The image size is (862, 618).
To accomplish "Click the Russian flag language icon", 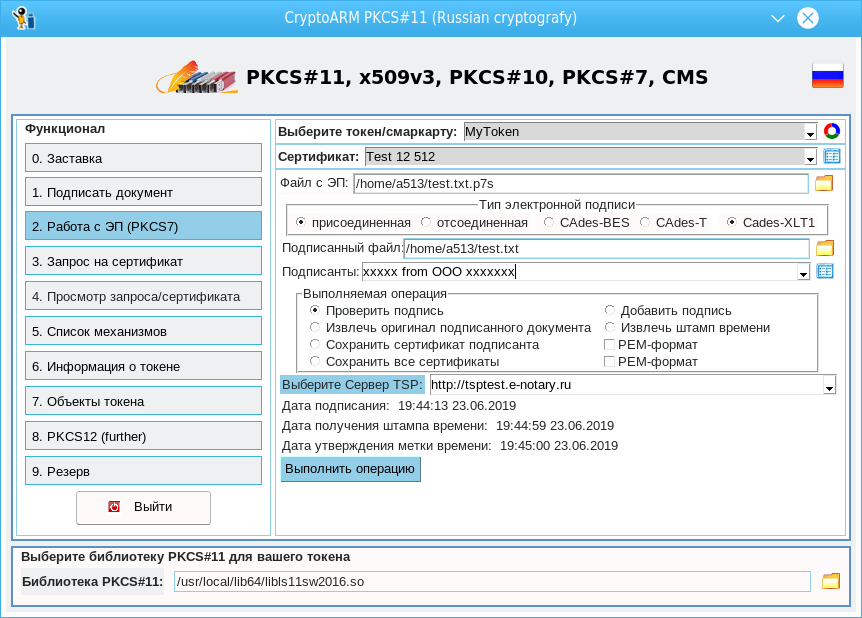I will (827, 75).
